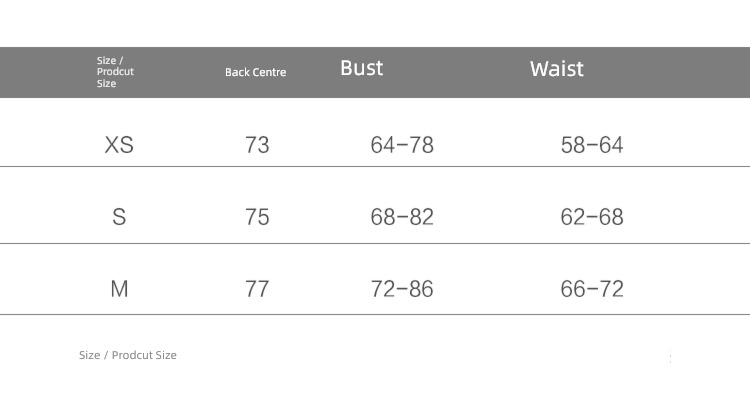Click bust range 64-78
This screenshot has height=418, width=750.
402,145
